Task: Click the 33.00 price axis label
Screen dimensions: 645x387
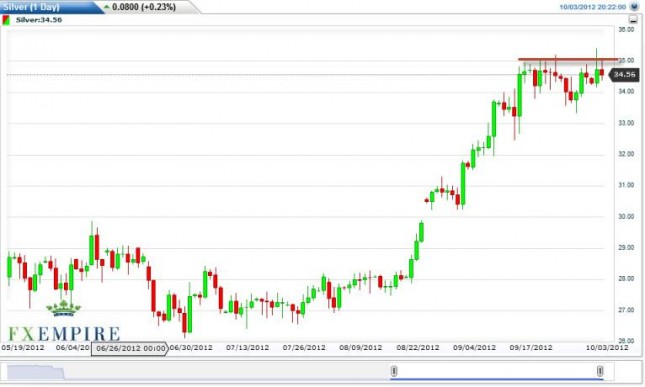Action: point(626,123)
